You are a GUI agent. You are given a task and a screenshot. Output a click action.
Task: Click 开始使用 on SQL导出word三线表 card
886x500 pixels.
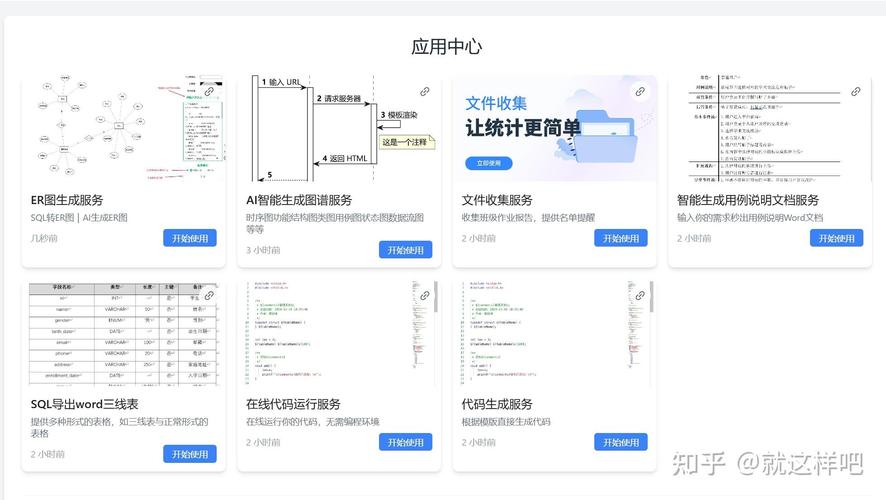coord(190,454)
